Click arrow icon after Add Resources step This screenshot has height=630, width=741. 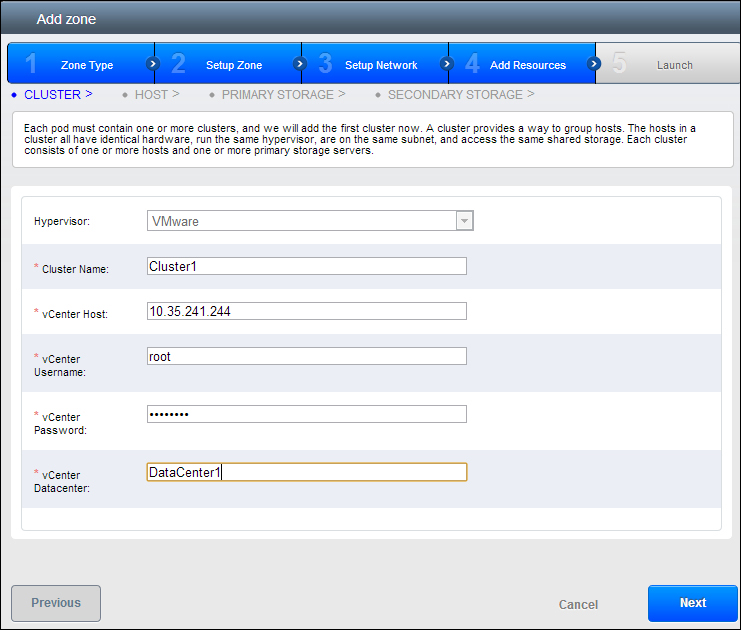(594, 63)
